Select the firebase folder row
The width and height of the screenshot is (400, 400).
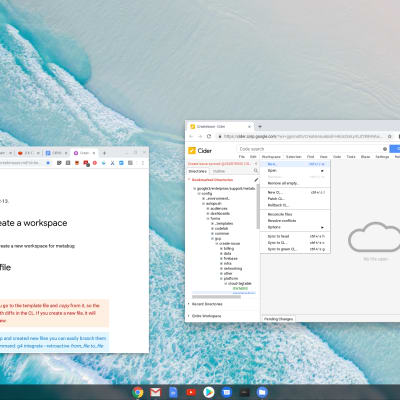[230, 258]
